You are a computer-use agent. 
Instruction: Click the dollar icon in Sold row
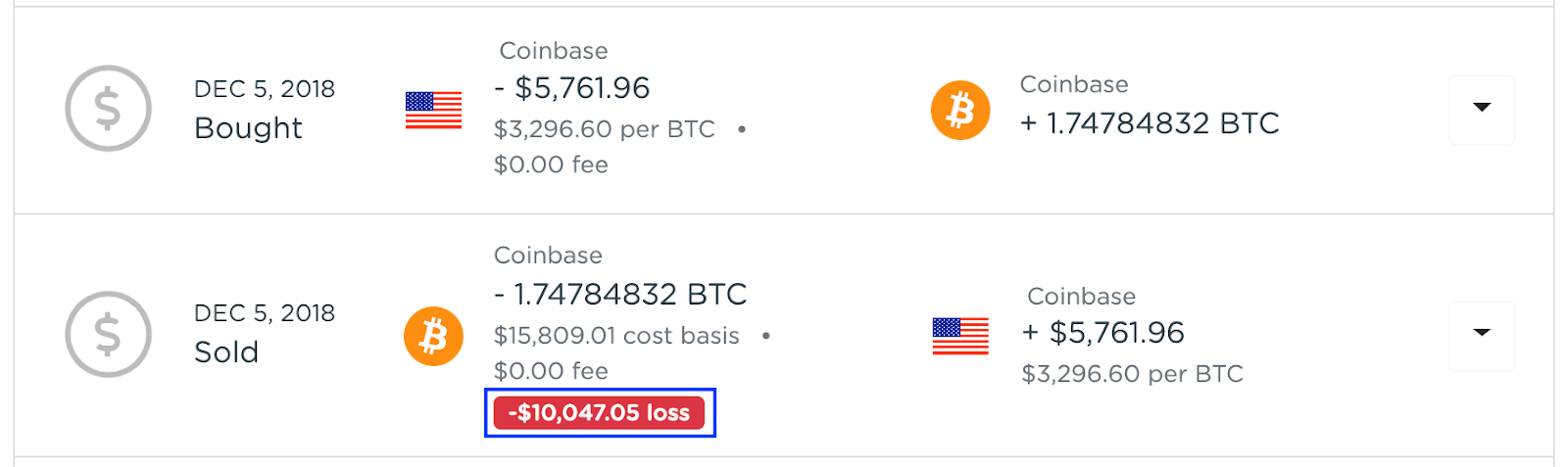pyautogui.click(x=108, y=334)
